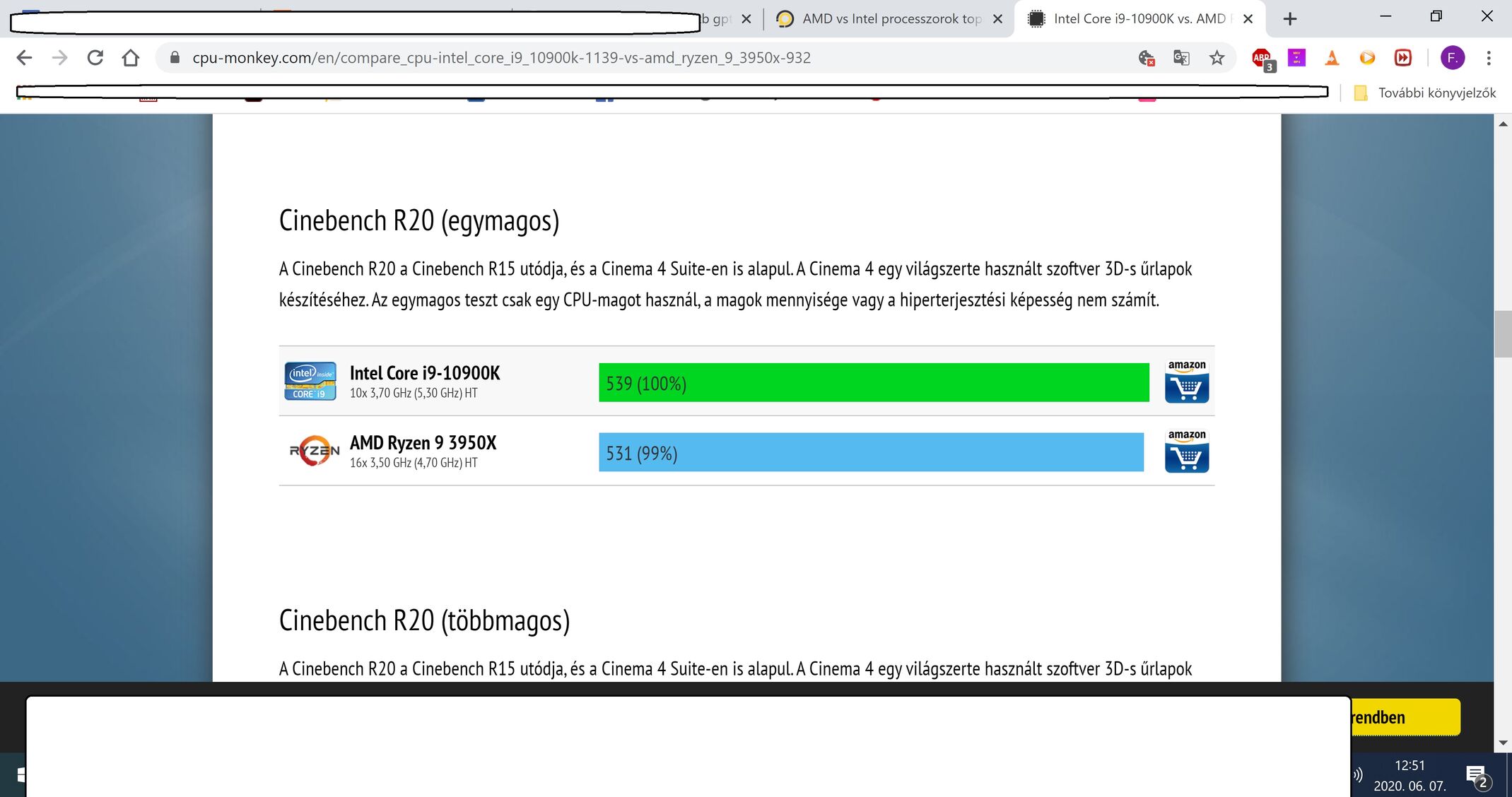
Task: Open the taskbar volume icon
Action: pos(1357,775)
